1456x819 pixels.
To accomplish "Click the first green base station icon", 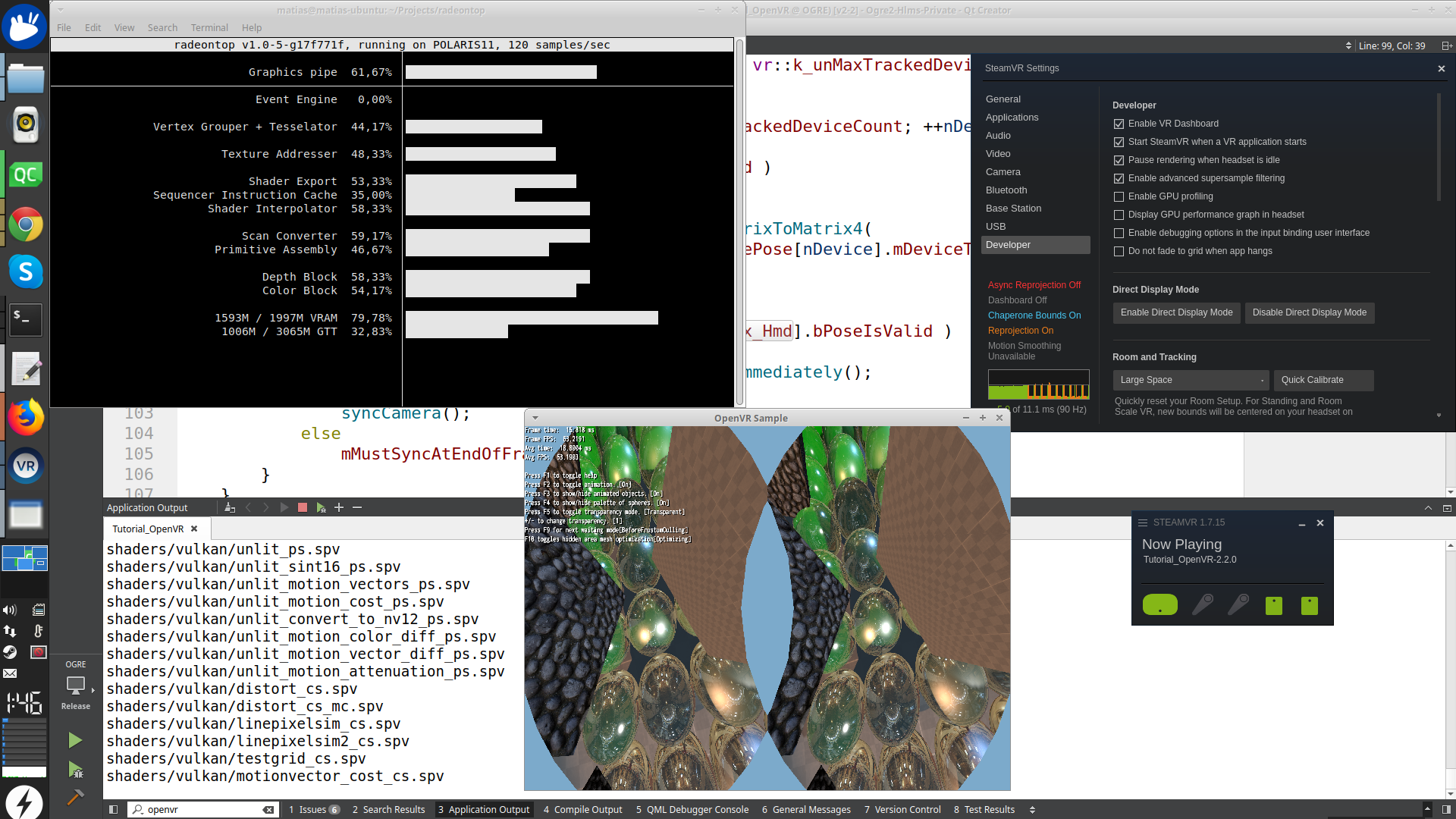I will (1274, 605).
